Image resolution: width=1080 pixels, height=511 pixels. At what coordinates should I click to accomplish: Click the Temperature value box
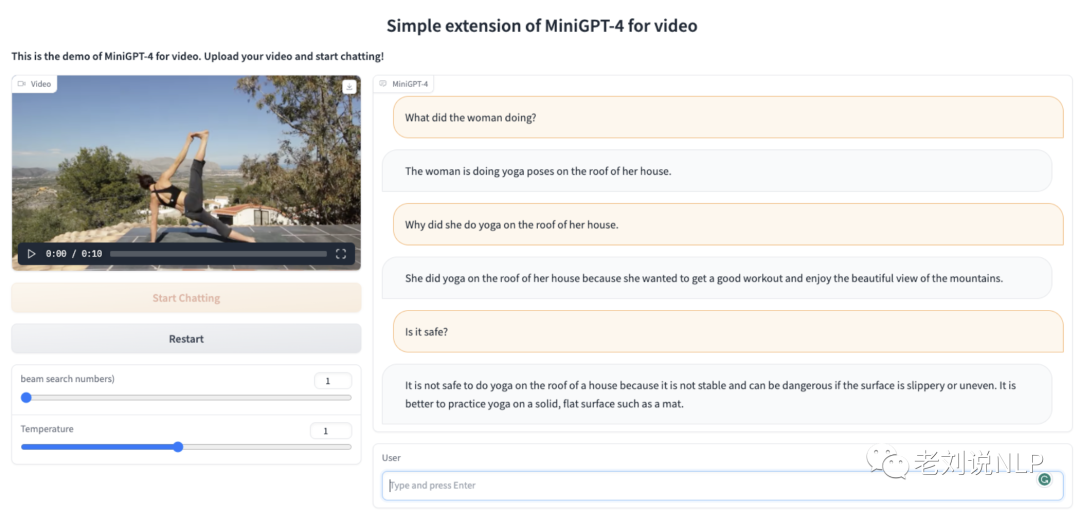click(331, 431)
